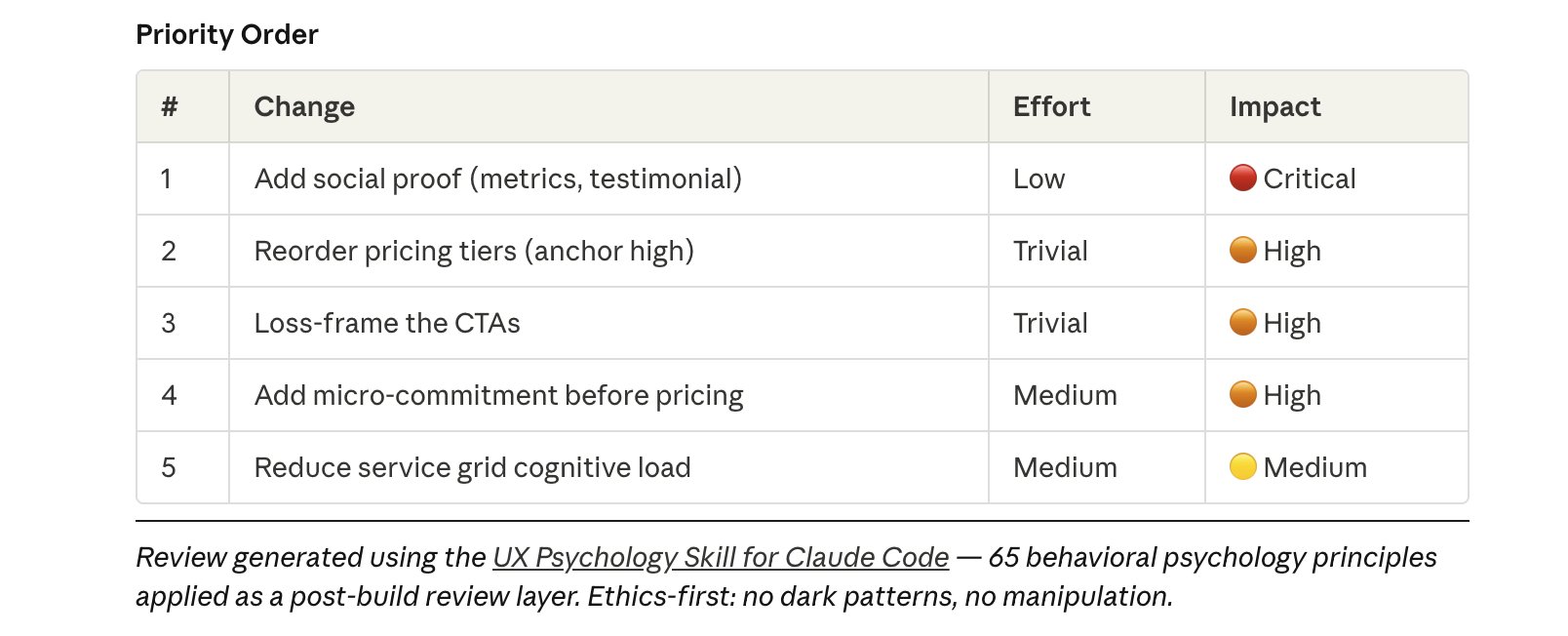Open the UX Psychology Skill for Claude Code link
The image size is (1568, 636).
[720, 557]
